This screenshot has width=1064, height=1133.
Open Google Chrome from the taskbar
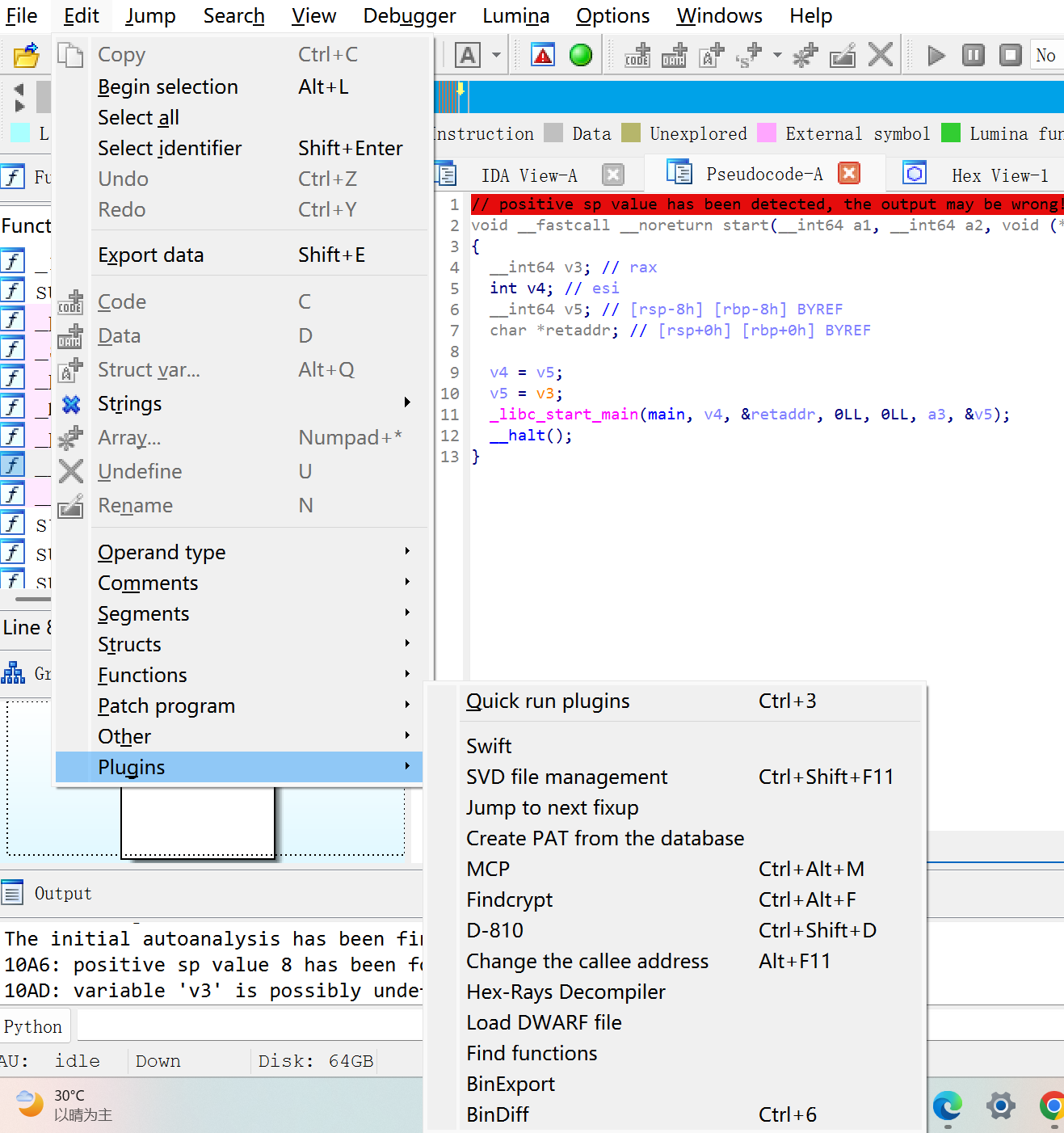1053,1106
